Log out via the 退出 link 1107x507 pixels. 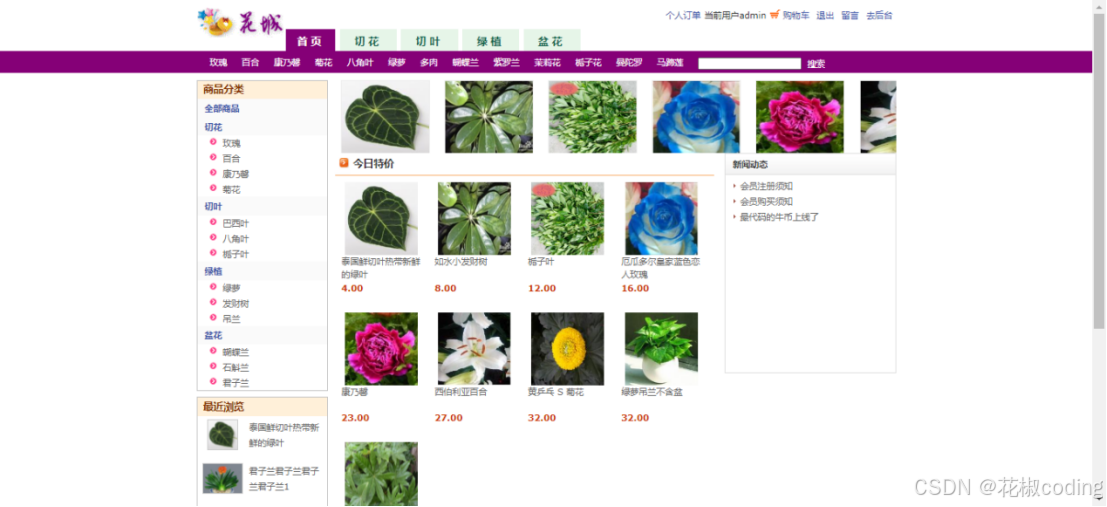tap(825, 15)
